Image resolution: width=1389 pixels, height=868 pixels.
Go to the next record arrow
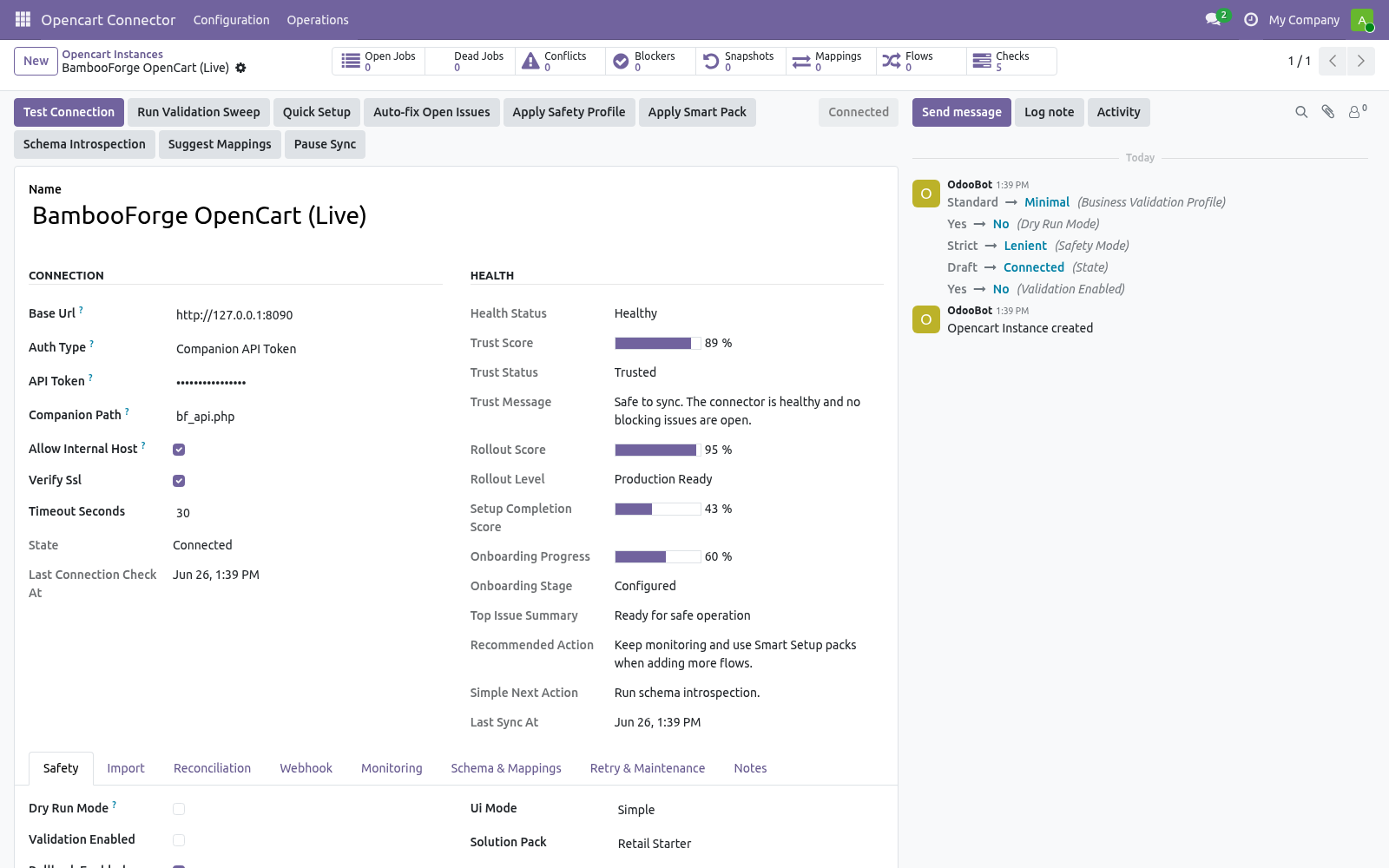pyautogui.click(x=1360, y=61)
